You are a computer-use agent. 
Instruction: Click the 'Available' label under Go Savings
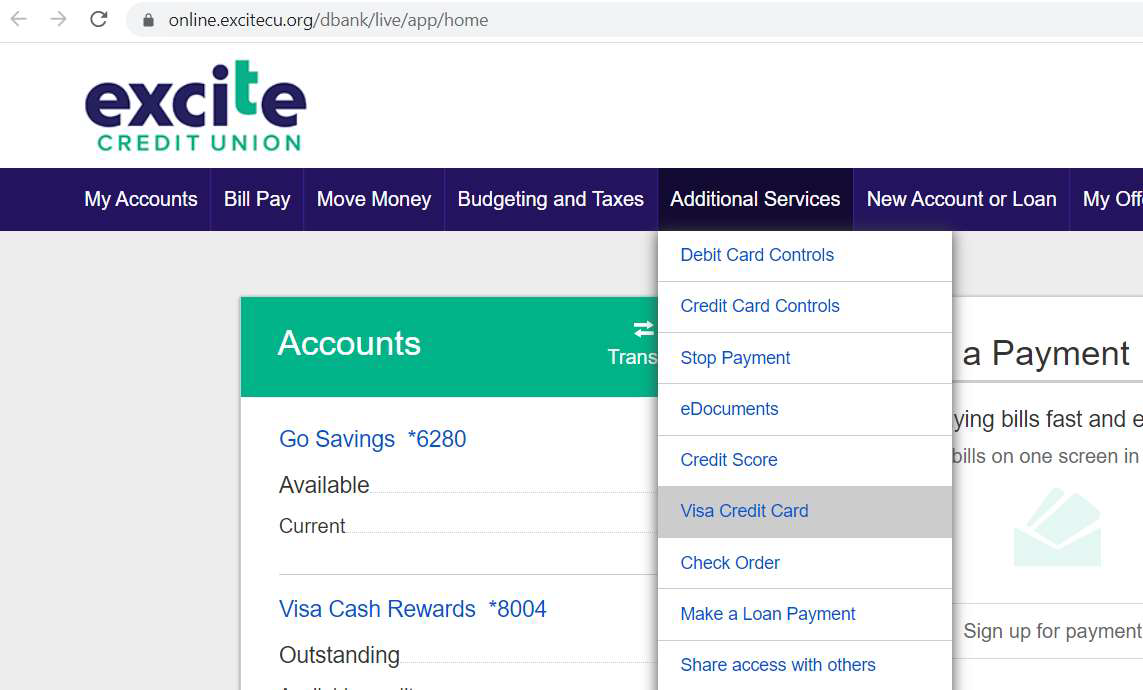click(x=324, y=485)
